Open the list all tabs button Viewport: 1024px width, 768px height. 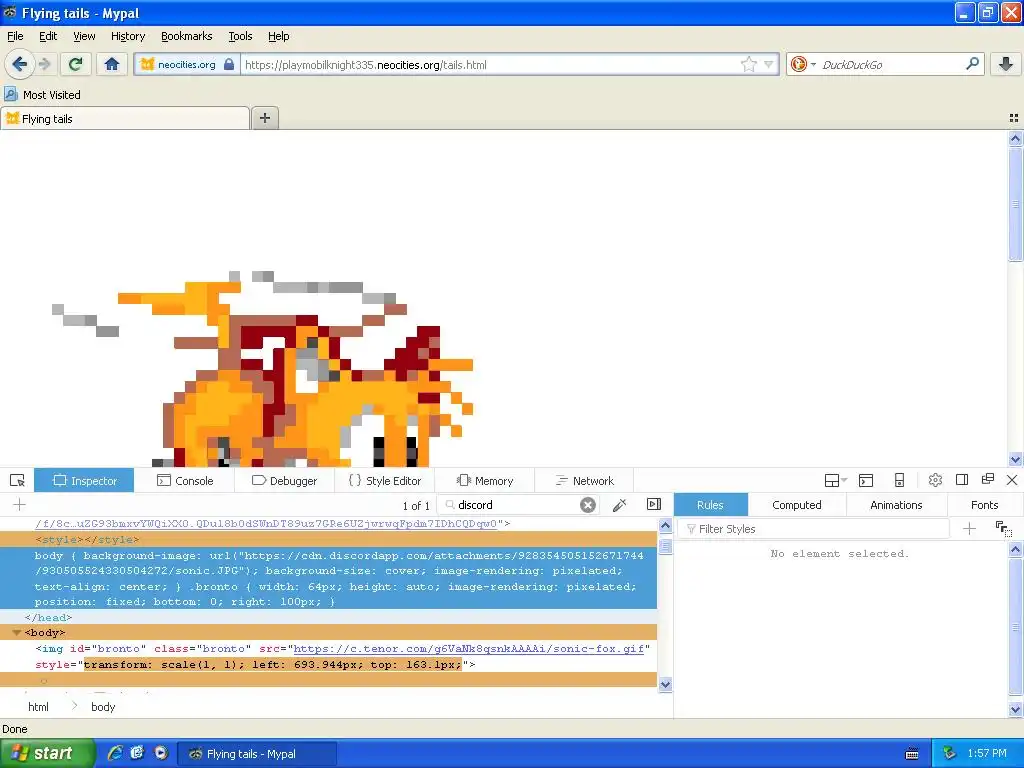(1014, 118)
